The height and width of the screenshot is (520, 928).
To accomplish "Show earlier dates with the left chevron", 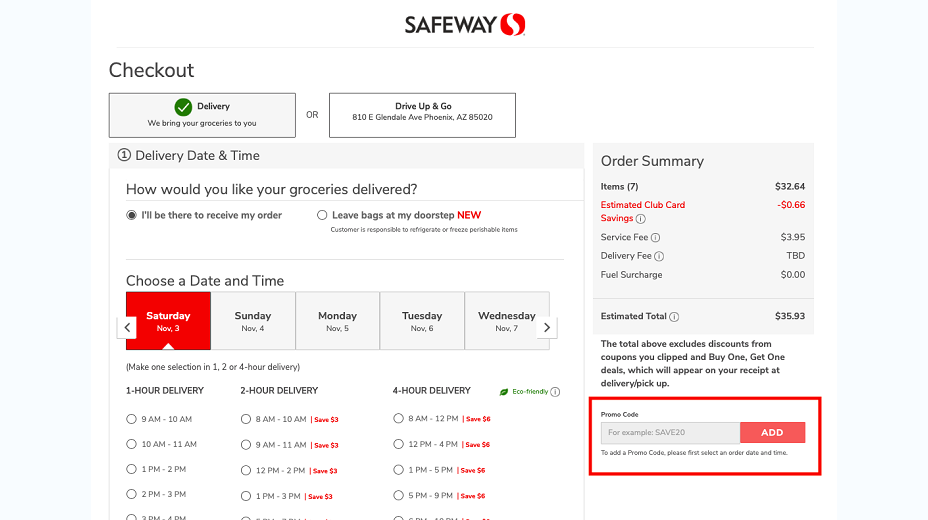I will tap(127, 327).
